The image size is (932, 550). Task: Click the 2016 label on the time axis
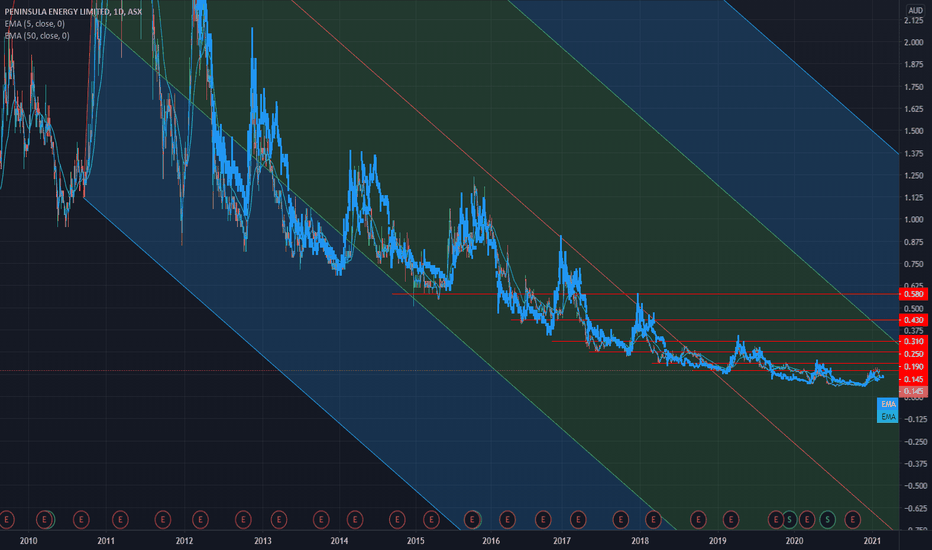pyautogui.click(x=491, y=540)
